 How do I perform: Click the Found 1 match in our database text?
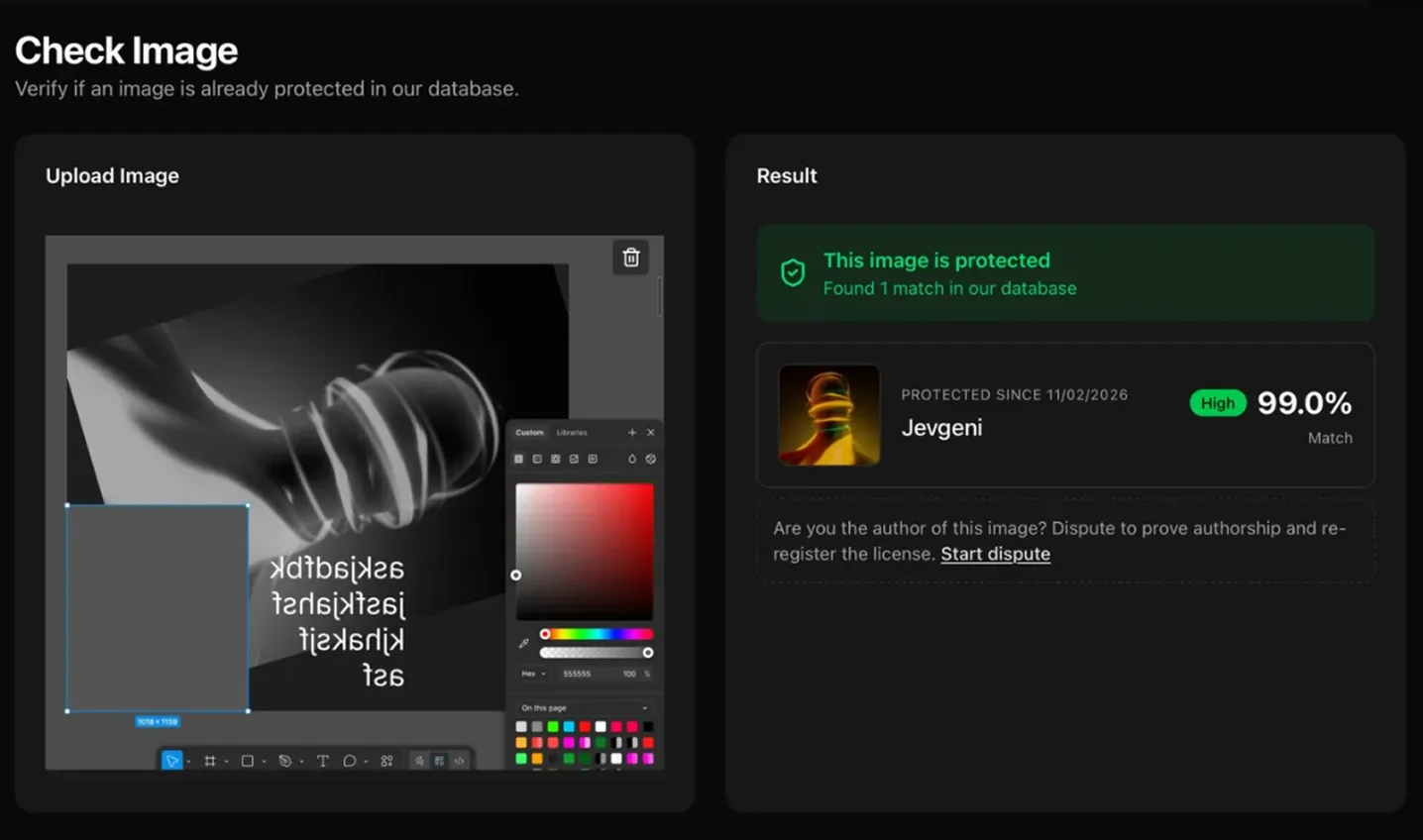pyautogui.click(x=949, y=288)
